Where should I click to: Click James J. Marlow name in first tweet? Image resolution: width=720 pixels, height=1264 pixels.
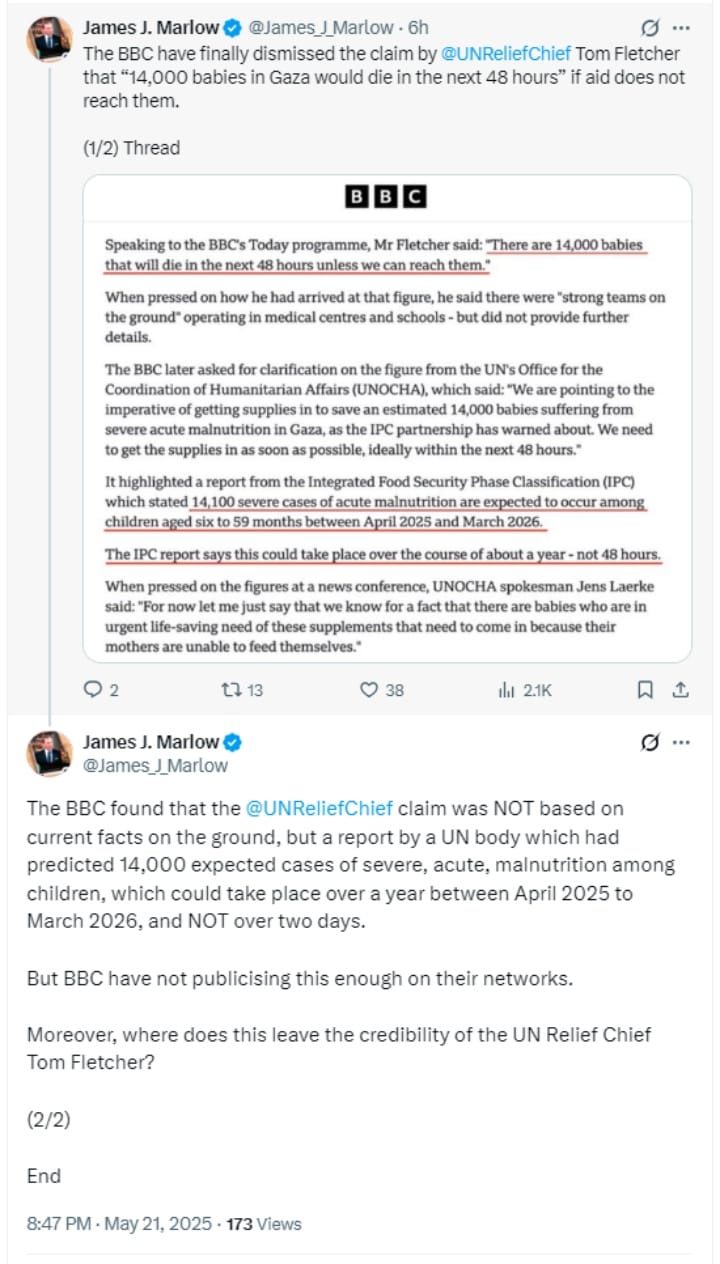149,27
